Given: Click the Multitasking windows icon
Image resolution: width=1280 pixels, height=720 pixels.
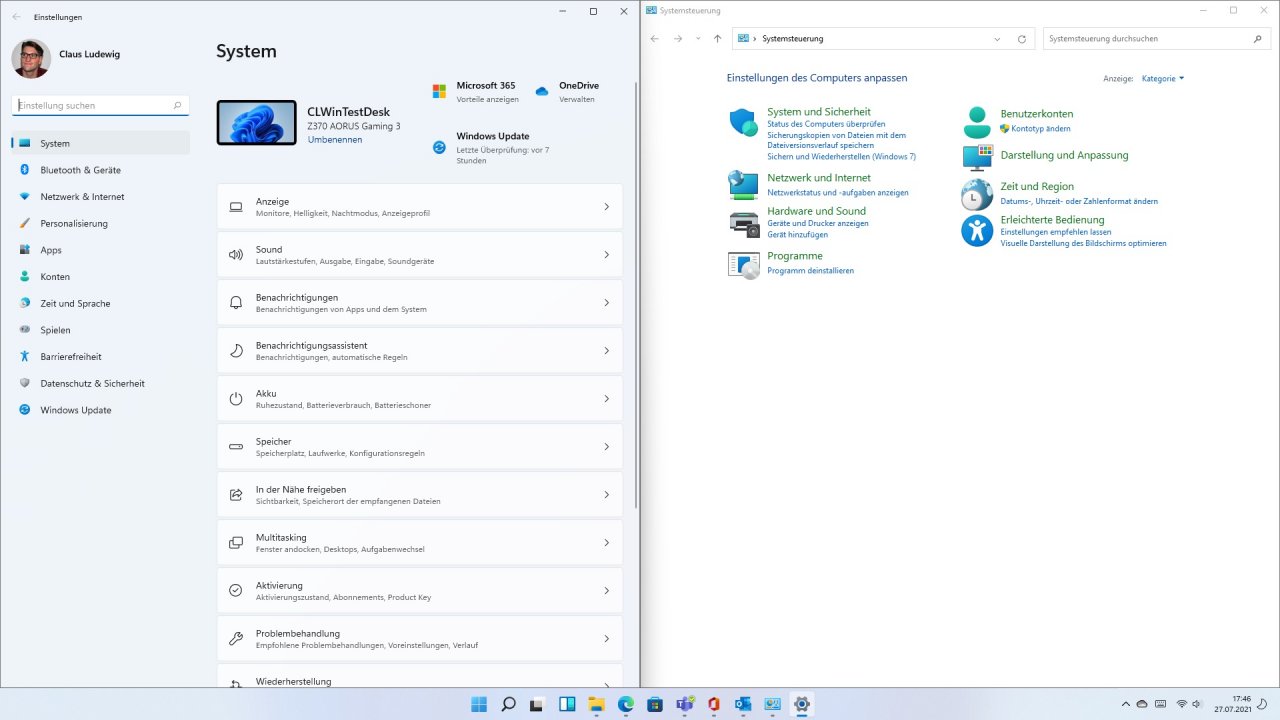Looking at the screenshot, I should click(x=236, y=543).
